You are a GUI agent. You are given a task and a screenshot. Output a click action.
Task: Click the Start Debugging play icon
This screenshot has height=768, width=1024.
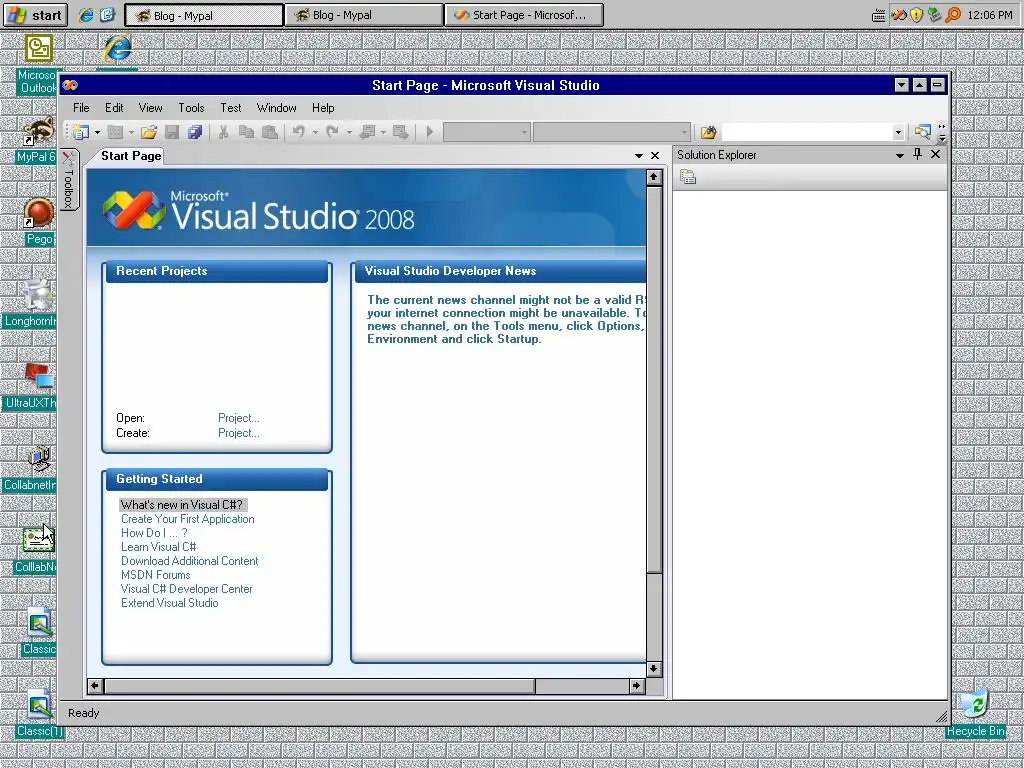click(x=430, y=133)
